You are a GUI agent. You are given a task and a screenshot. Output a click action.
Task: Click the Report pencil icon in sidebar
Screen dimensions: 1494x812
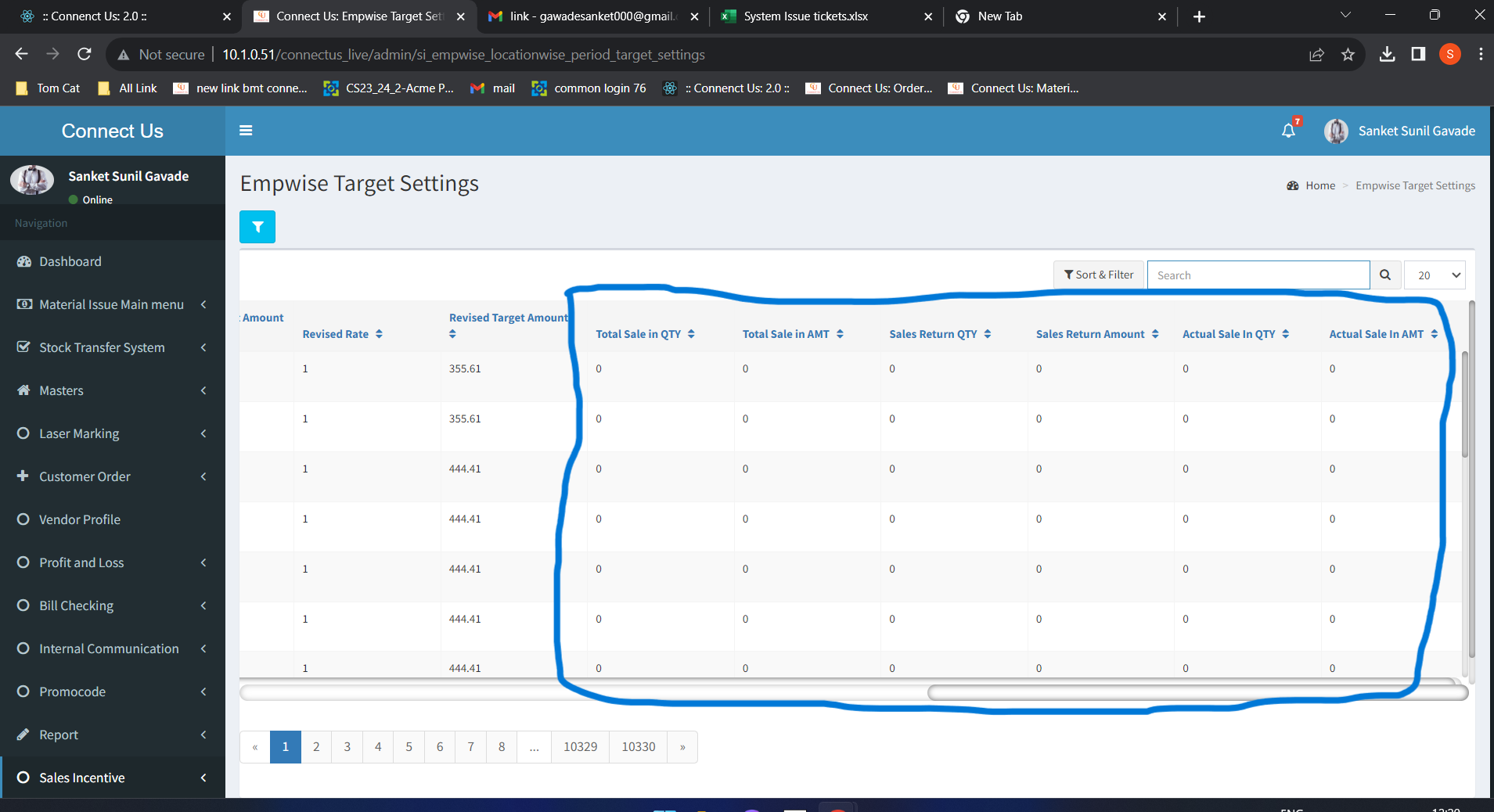[x=23, y=734]
